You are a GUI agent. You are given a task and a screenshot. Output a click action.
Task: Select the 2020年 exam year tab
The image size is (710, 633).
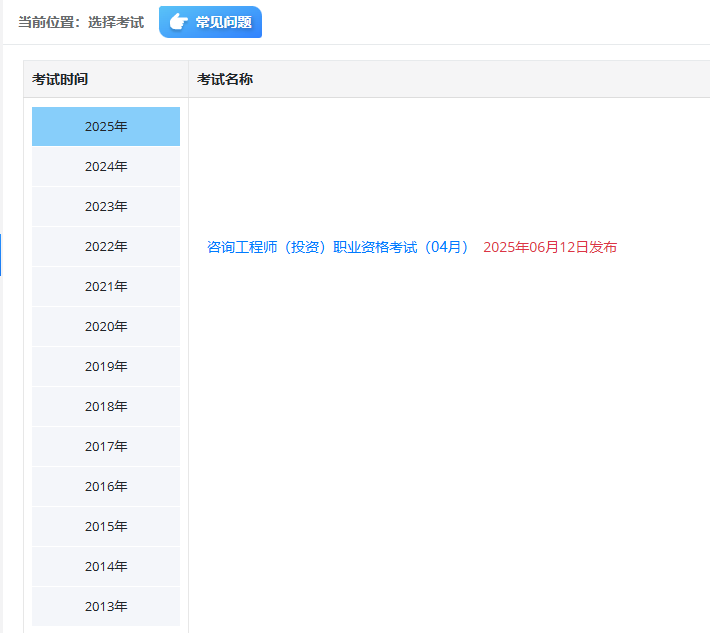[x=106, y=326]
